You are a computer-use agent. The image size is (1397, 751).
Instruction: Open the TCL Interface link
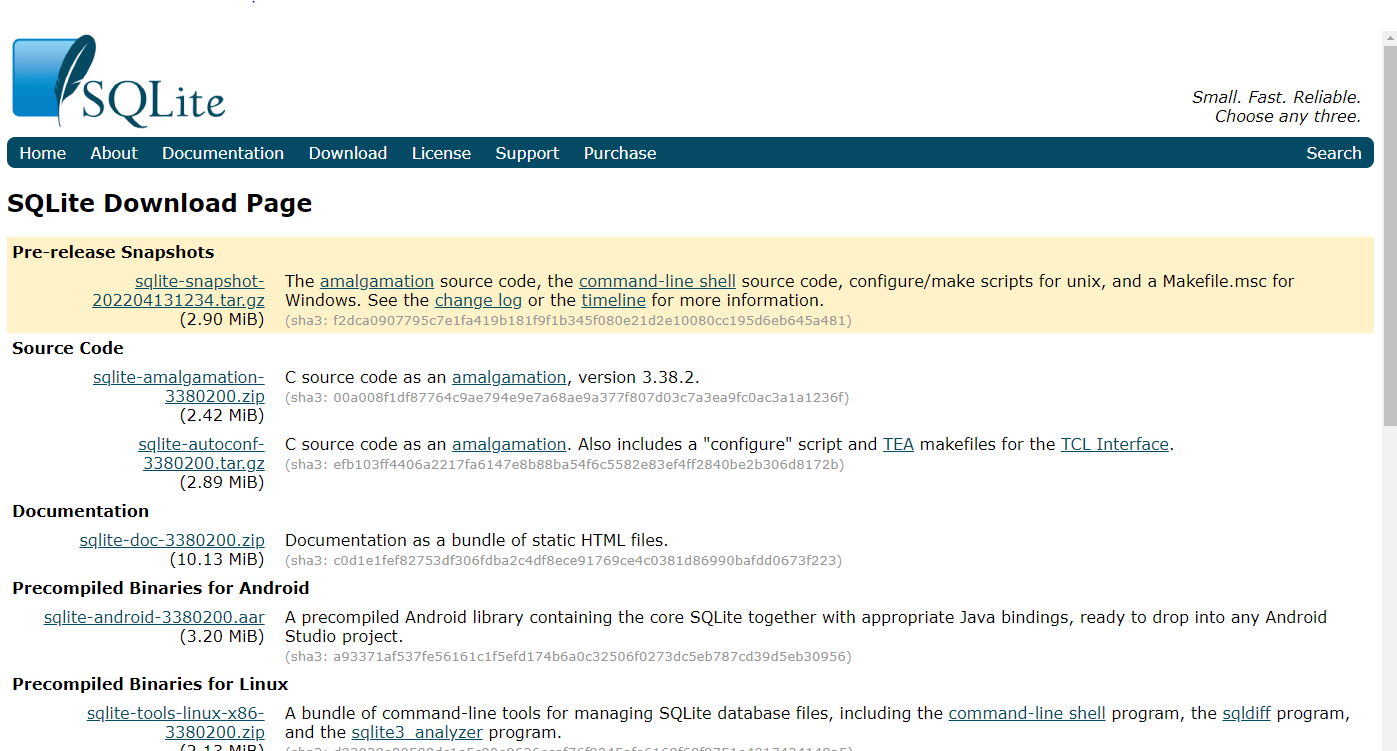[1115, 444]
